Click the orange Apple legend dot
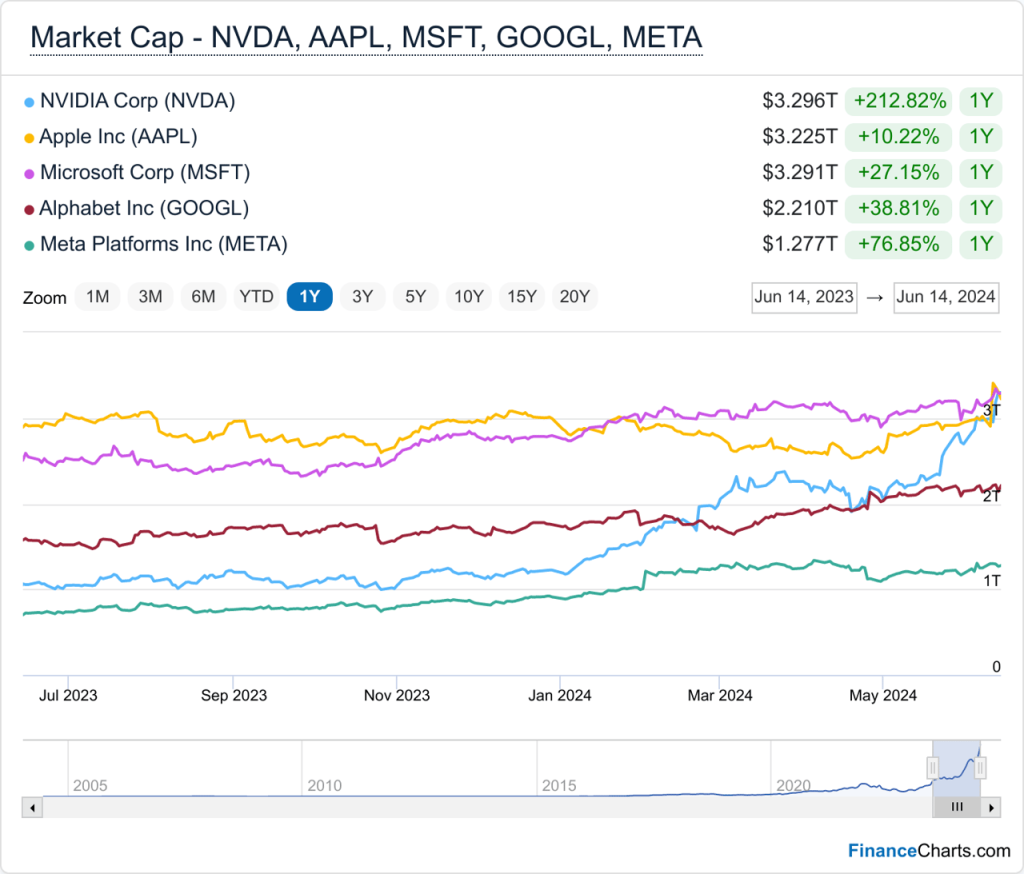 point(29,138)
